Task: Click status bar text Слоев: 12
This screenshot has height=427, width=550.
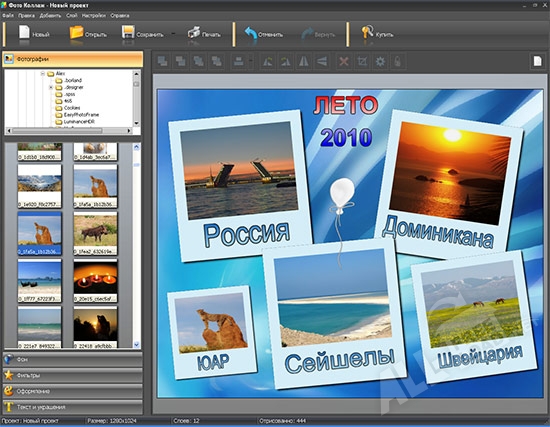Action: coord(186,421)
